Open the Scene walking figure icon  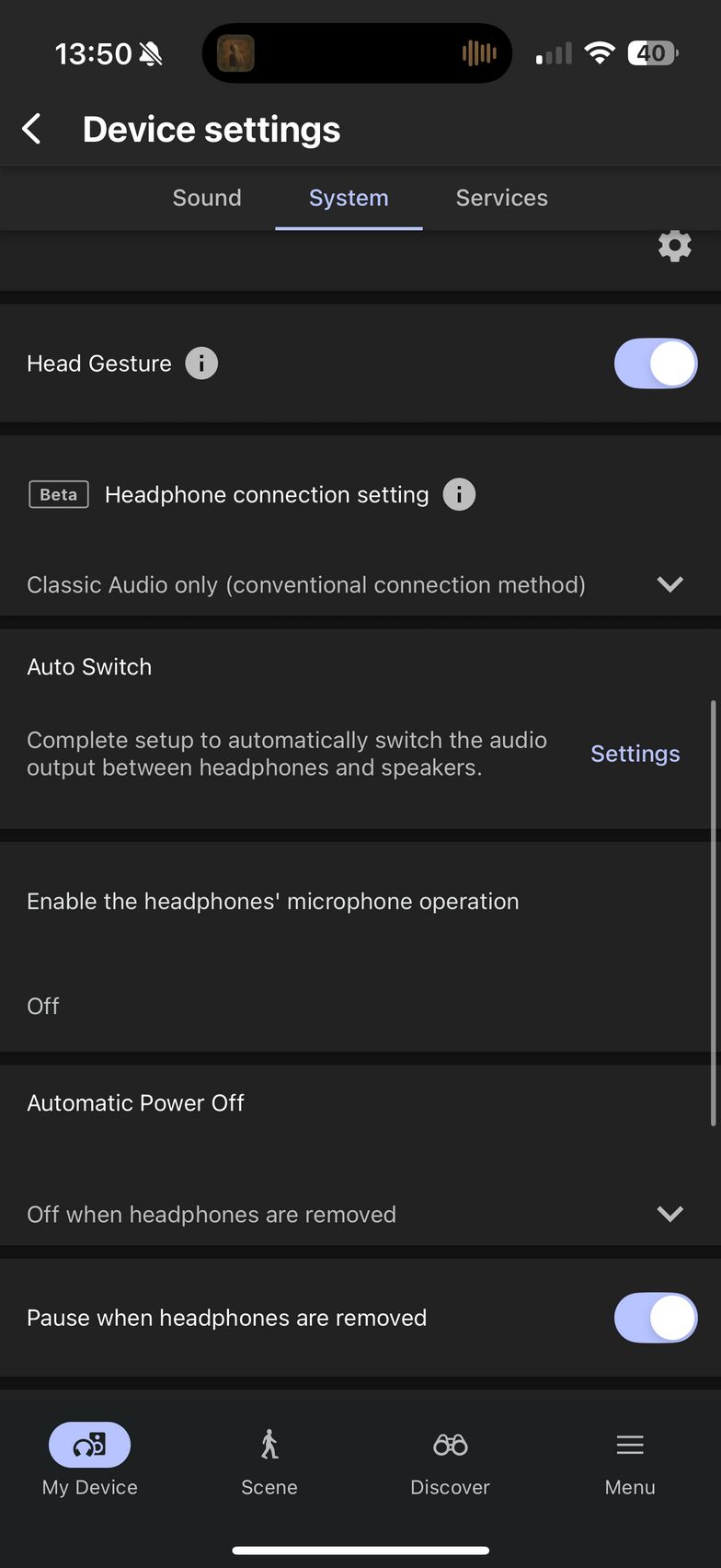tap(269, 1445)
